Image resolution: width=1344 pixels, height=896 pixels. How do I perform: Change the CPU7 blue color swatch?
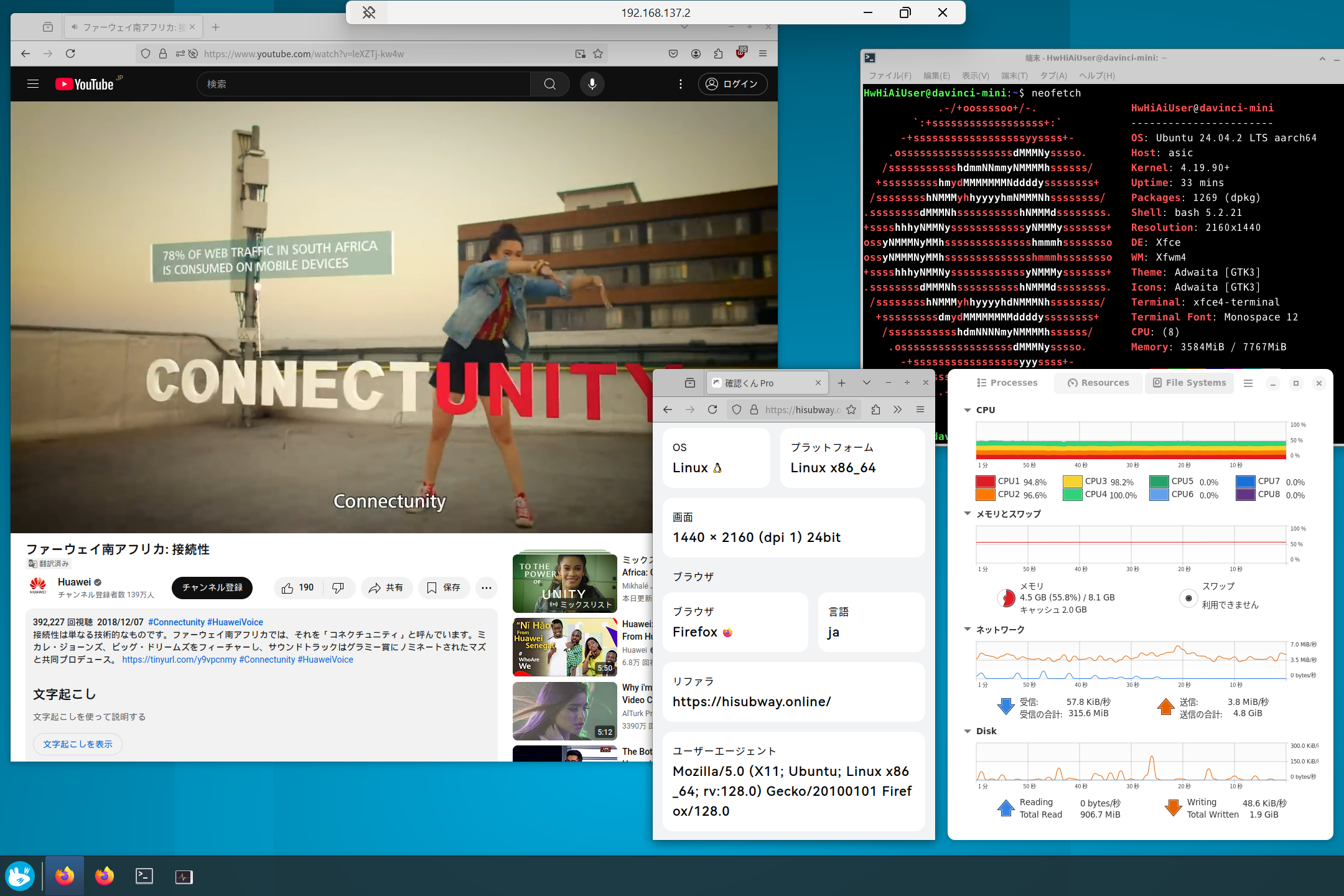tap(1246, 482)
